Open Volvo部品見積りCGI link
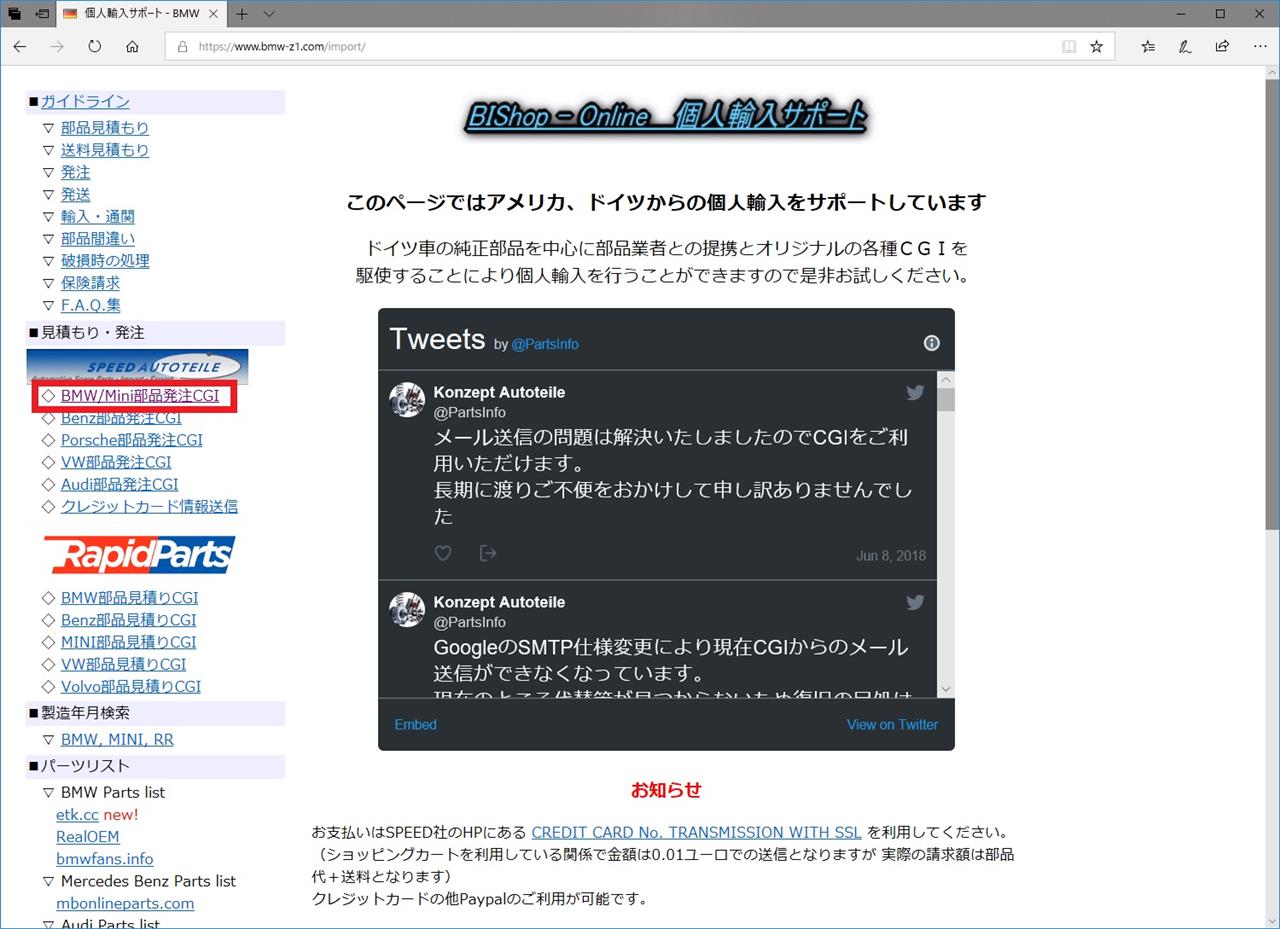This screenshot has width=1280, height=929. [x=131, y=686]
